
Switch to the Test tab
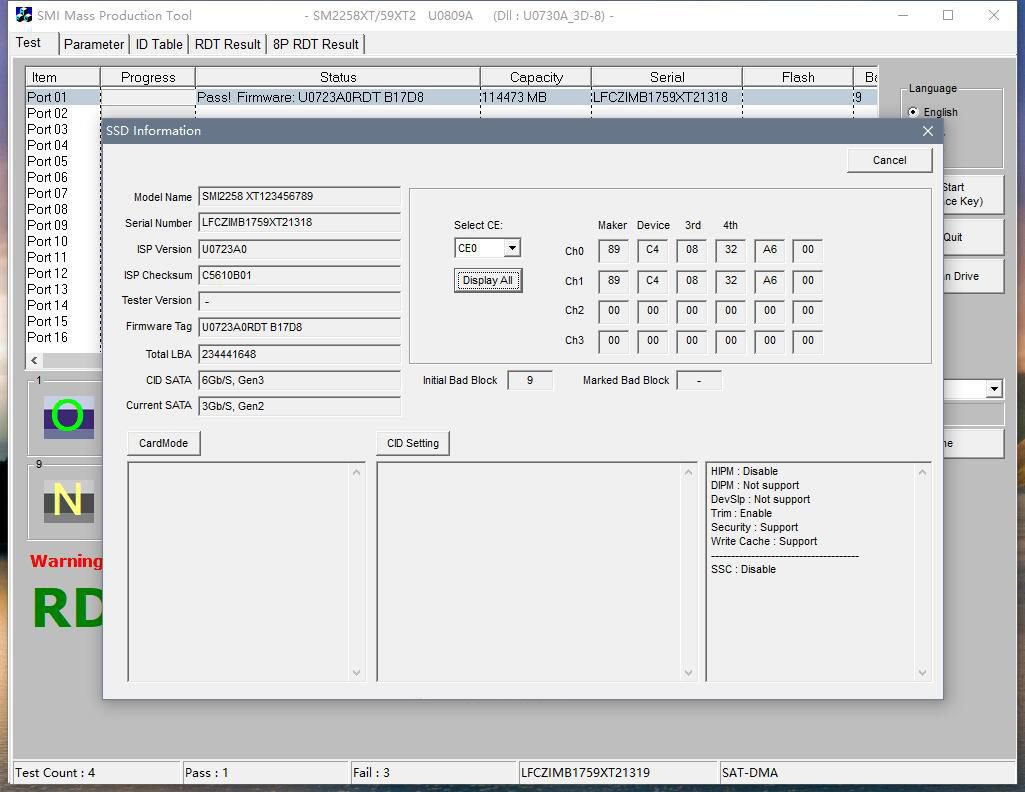[x=28, y=42]
